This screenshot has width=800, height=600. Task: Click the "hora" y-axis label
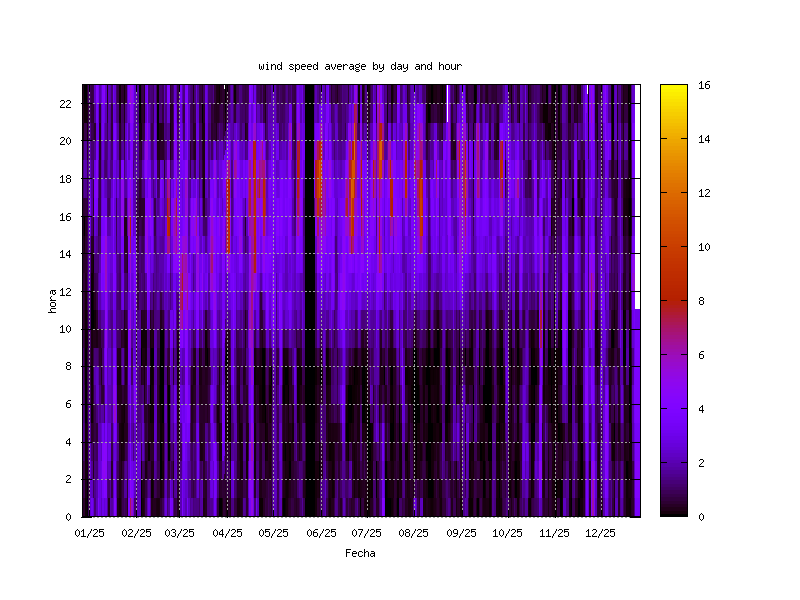click(52, 301)
